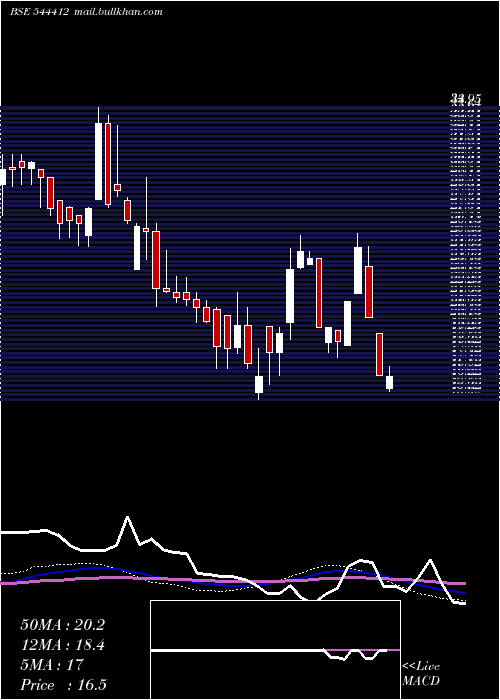Viewport: 500px width, 700px height.
Task: Click the '5MA : 17' value
Action: click(x=52, y=665)
